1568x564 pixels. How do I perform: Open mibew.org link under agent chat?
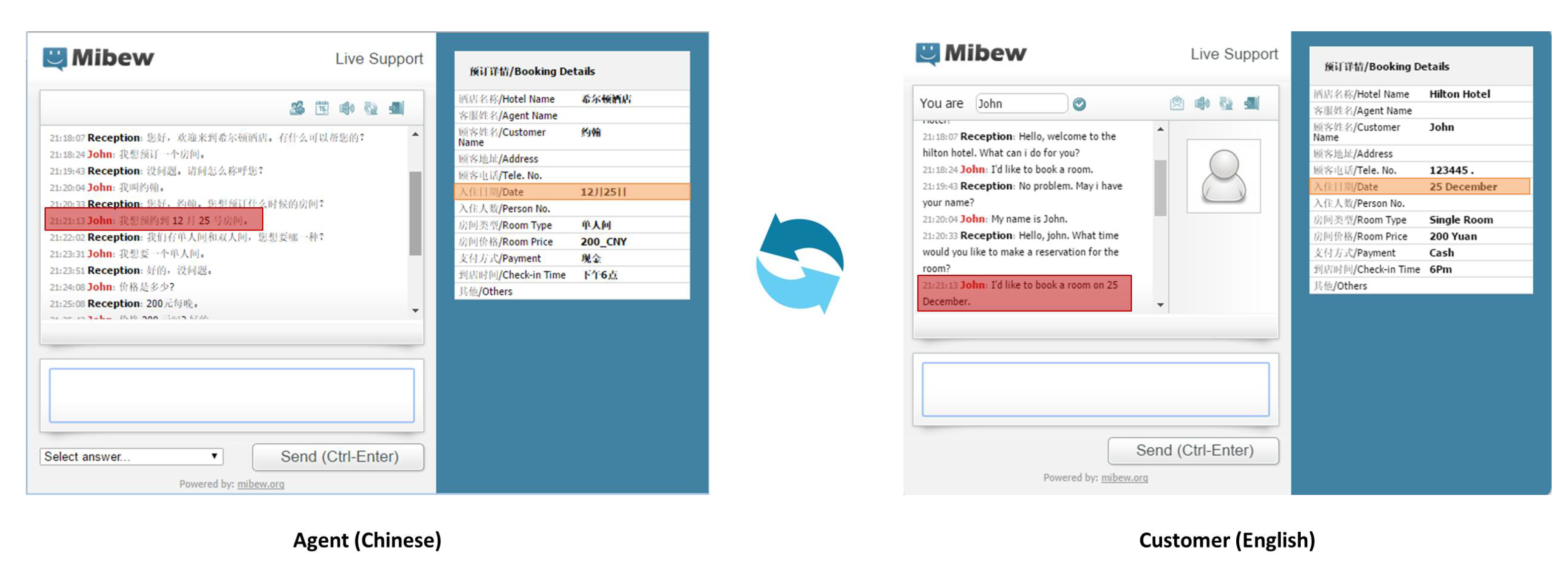pos(261,483)
